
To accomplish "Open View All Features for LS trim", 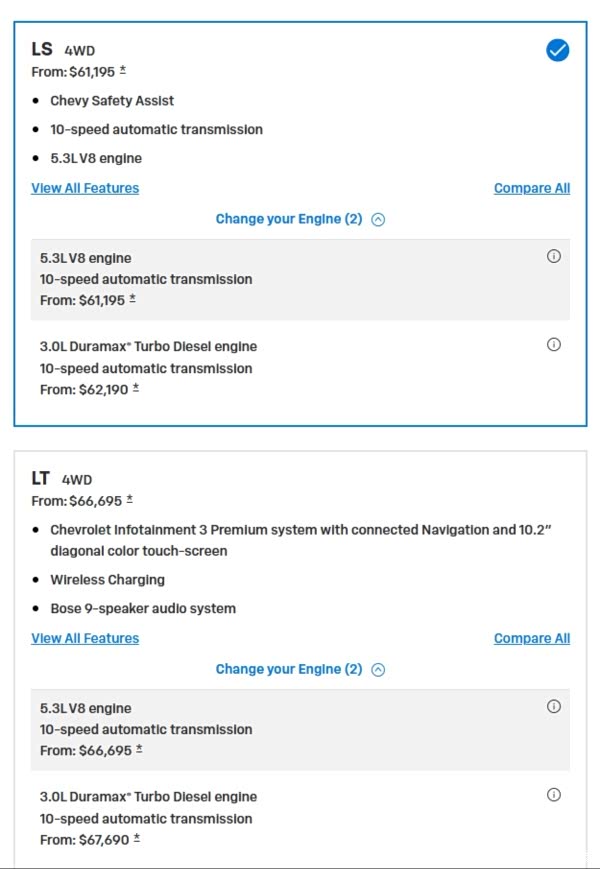I will (85, 188).
